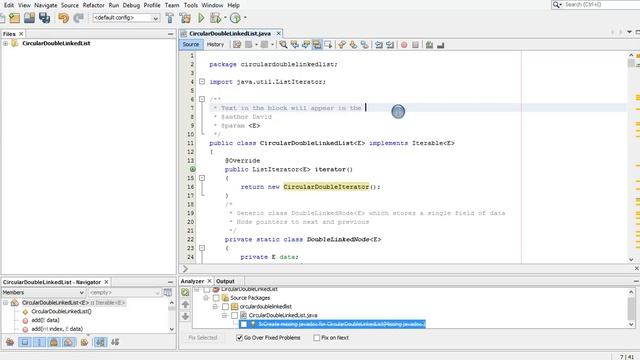This screenshot has width=640, height=360.
Task: Open the Tools menu
Action: tap(191, 5)
